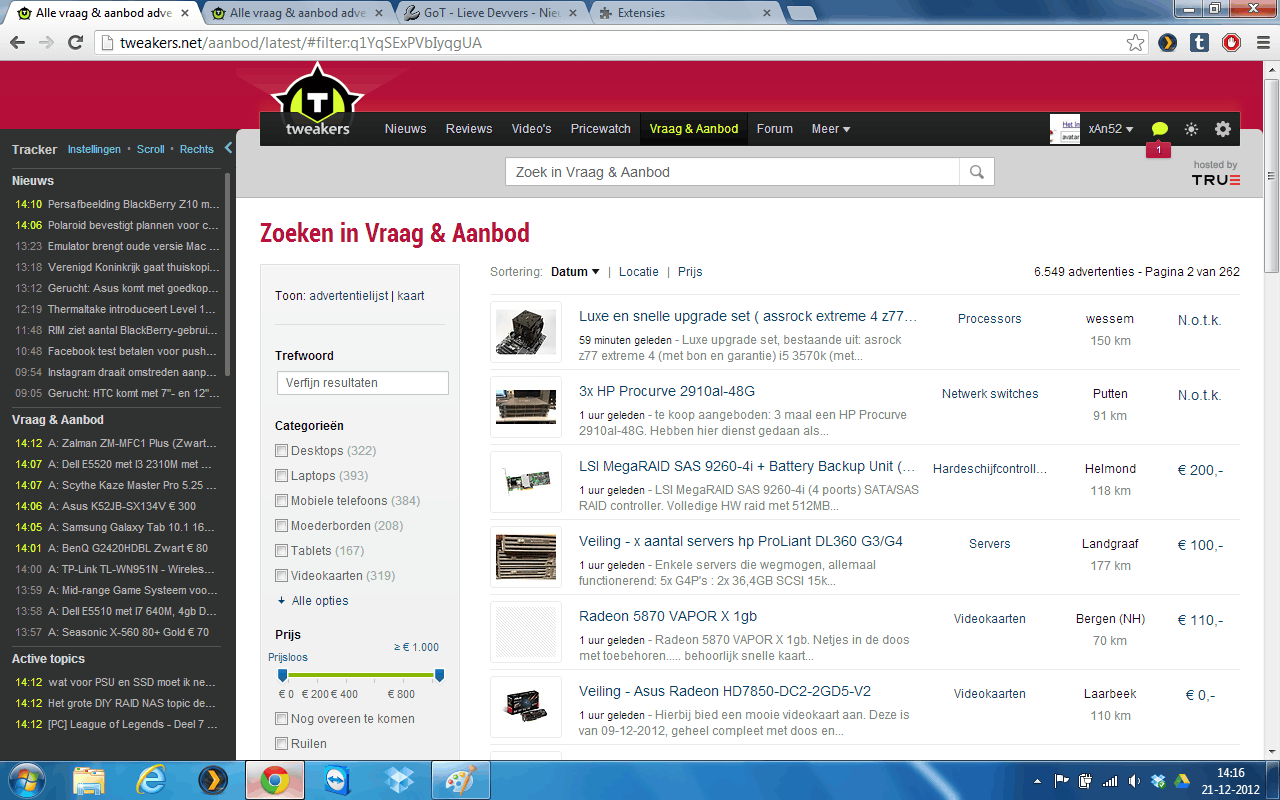
Task: Open the notifications speech bubble icon
Action: (x=1159, y=129)
